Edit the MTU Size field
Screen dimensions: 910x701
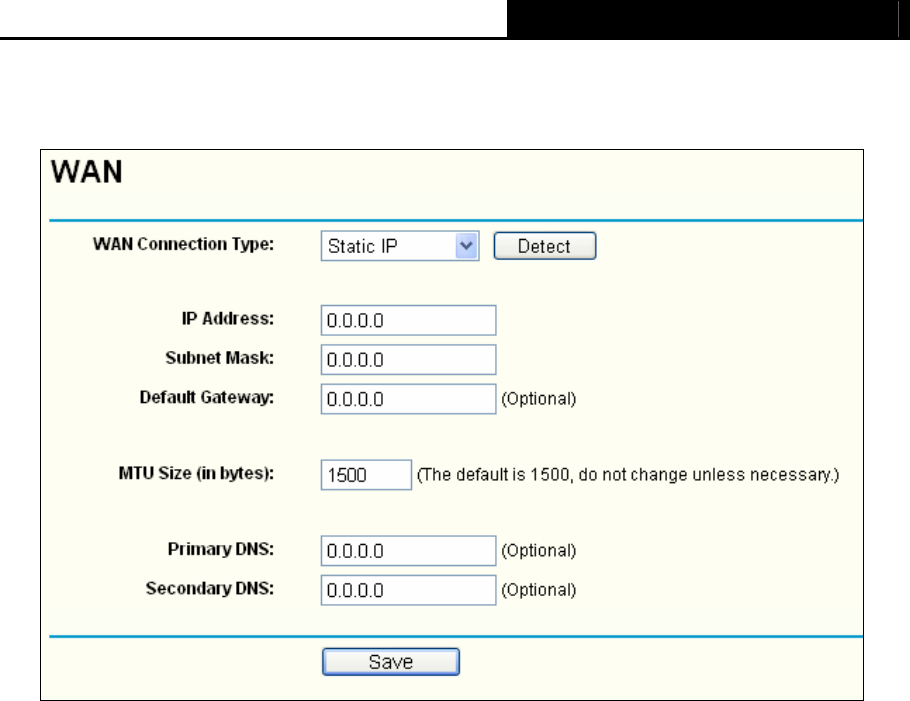(366, 475)
